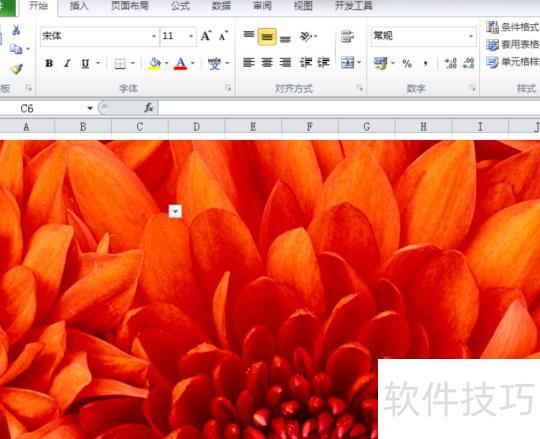Apply yellow fill color bucket
The width and height of the screenshot is (540, 439).
click(x=154, y=63)
